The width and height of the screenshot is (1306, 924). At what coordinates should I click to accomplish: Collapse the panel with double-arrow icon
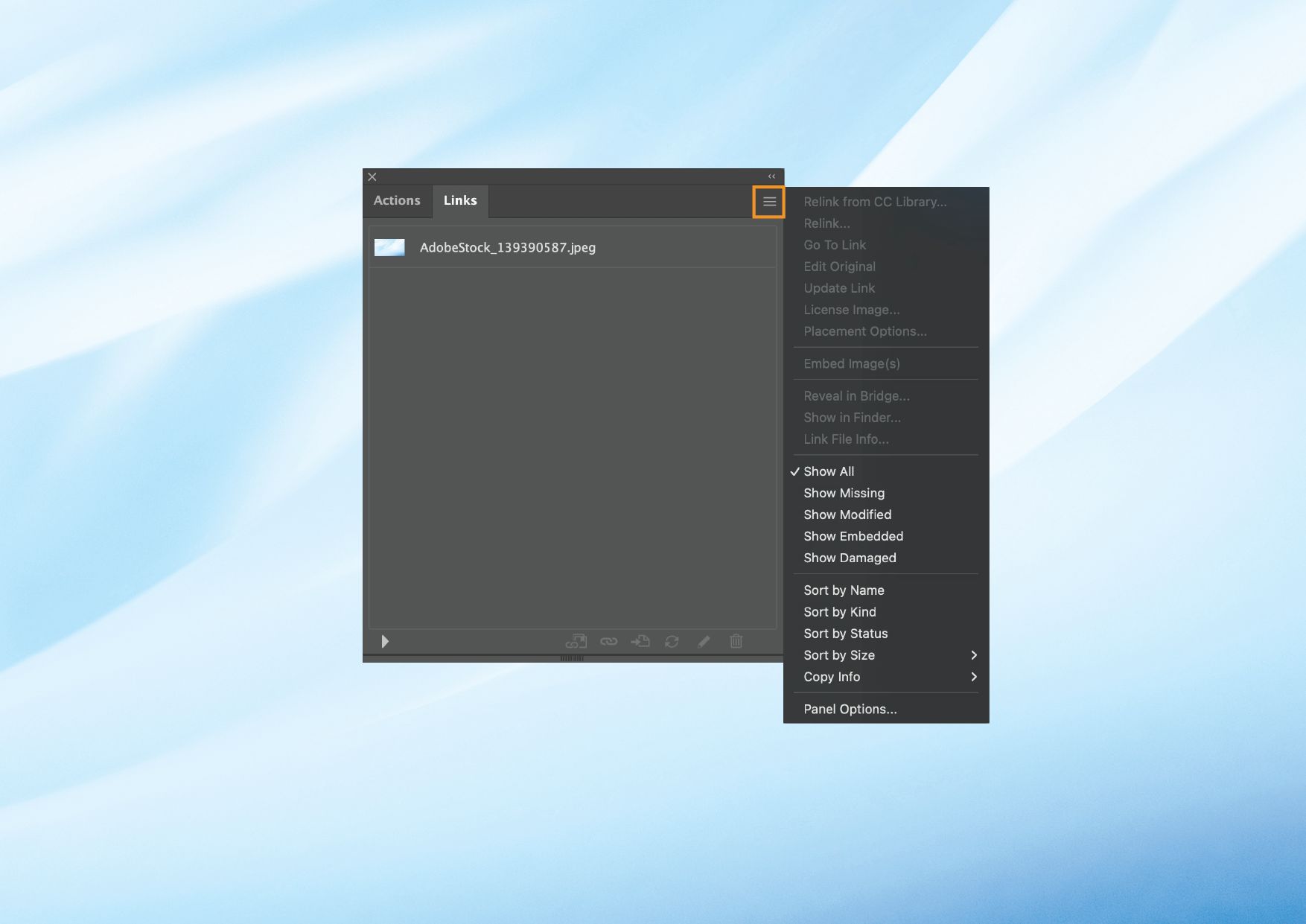772,176
